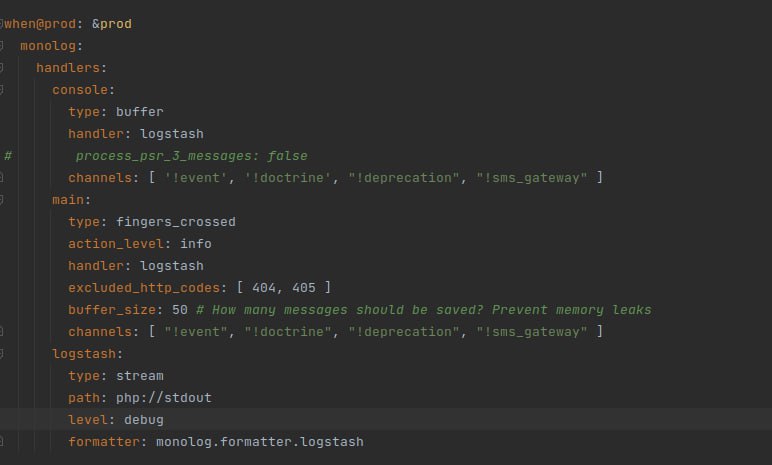The height and width of the screenshot is (465, 772).
Task: Click the commented process_psr_3_messages line
Action: pyautogui.click(x=192, y=156)
